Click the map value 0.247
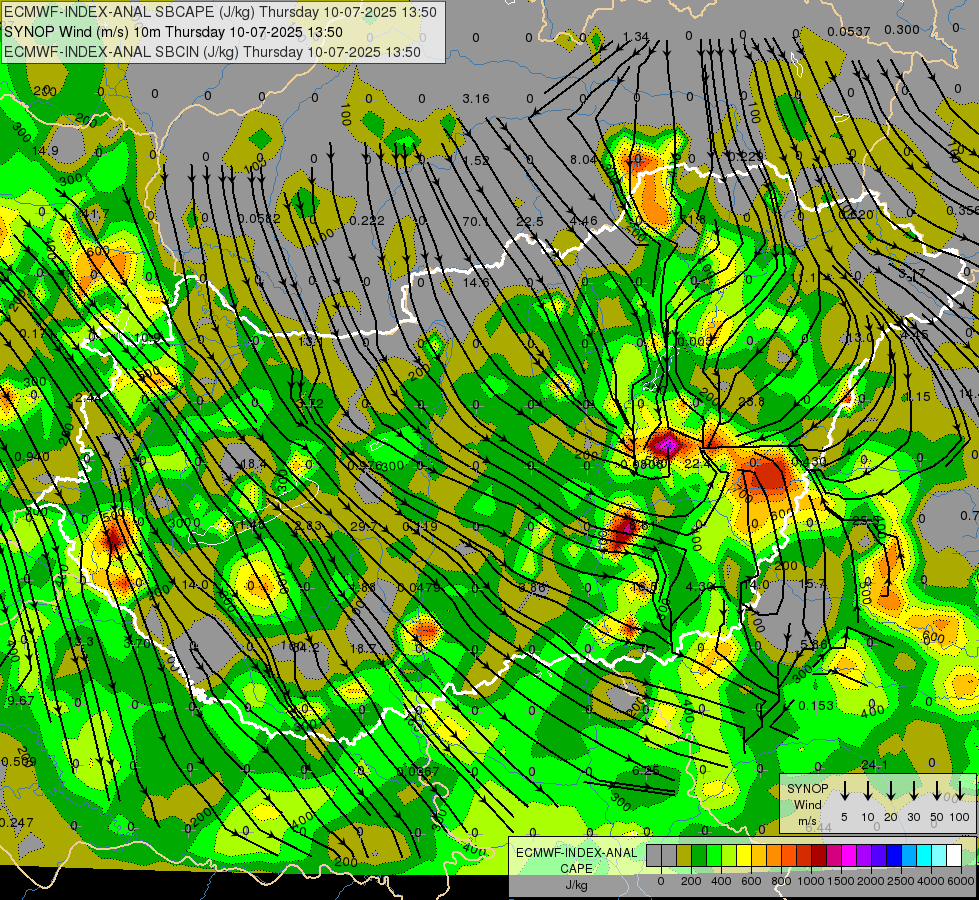This screenshot has height=900, width=979. [x=16, y=823]
